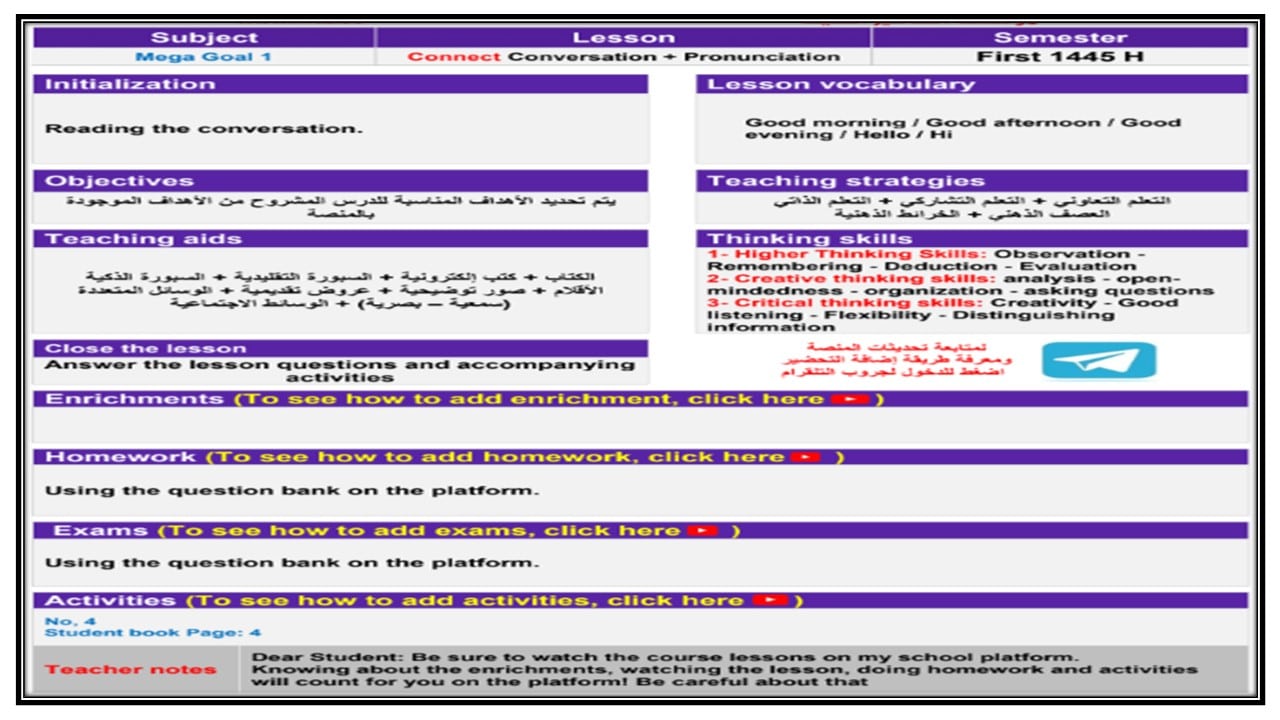Click the 'Objectives' section header

pyautogui.click(x=340, y=181)
